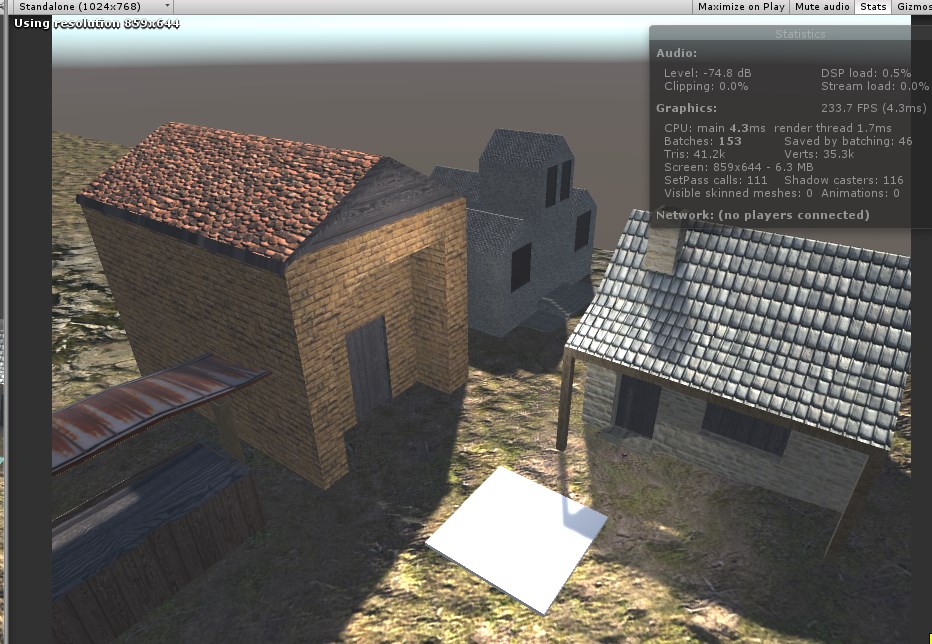Click the Audio heading in Statistics
932x644 pixels.
click(676, 53)
